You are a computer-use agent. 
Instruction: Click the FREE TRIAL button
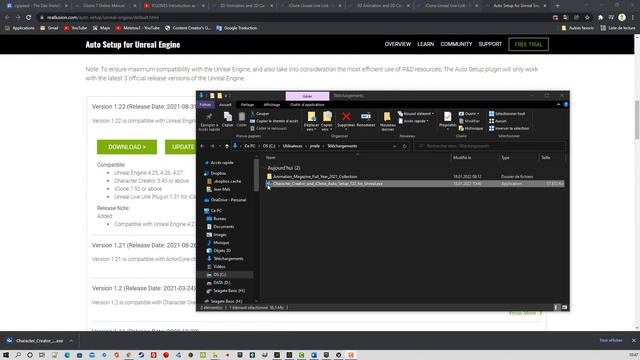(x=528, y=44)
